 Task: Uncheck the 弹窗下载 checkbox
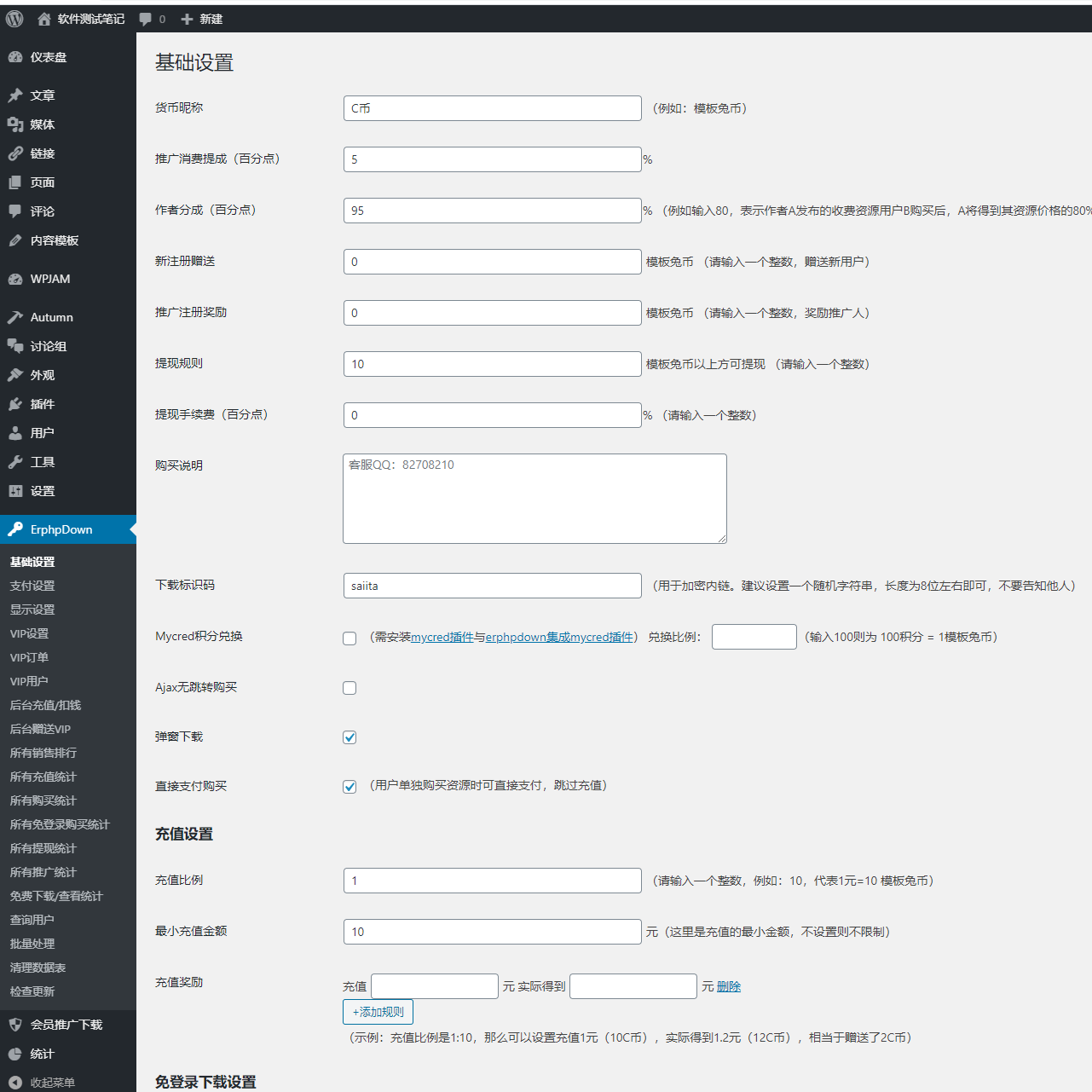[350, 737]
